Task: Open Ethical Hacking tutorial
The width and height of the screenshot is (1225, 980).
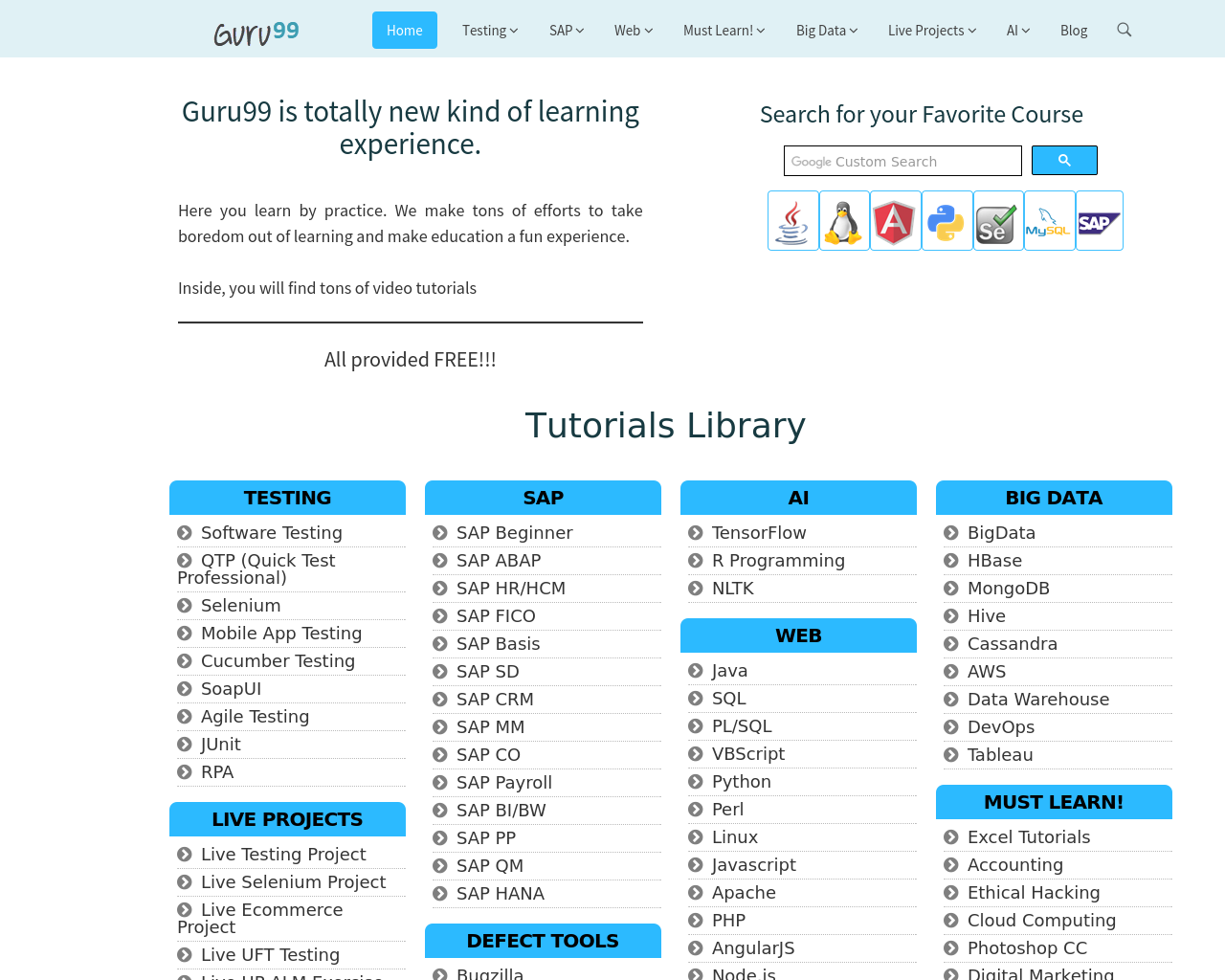Action: 1034,893
